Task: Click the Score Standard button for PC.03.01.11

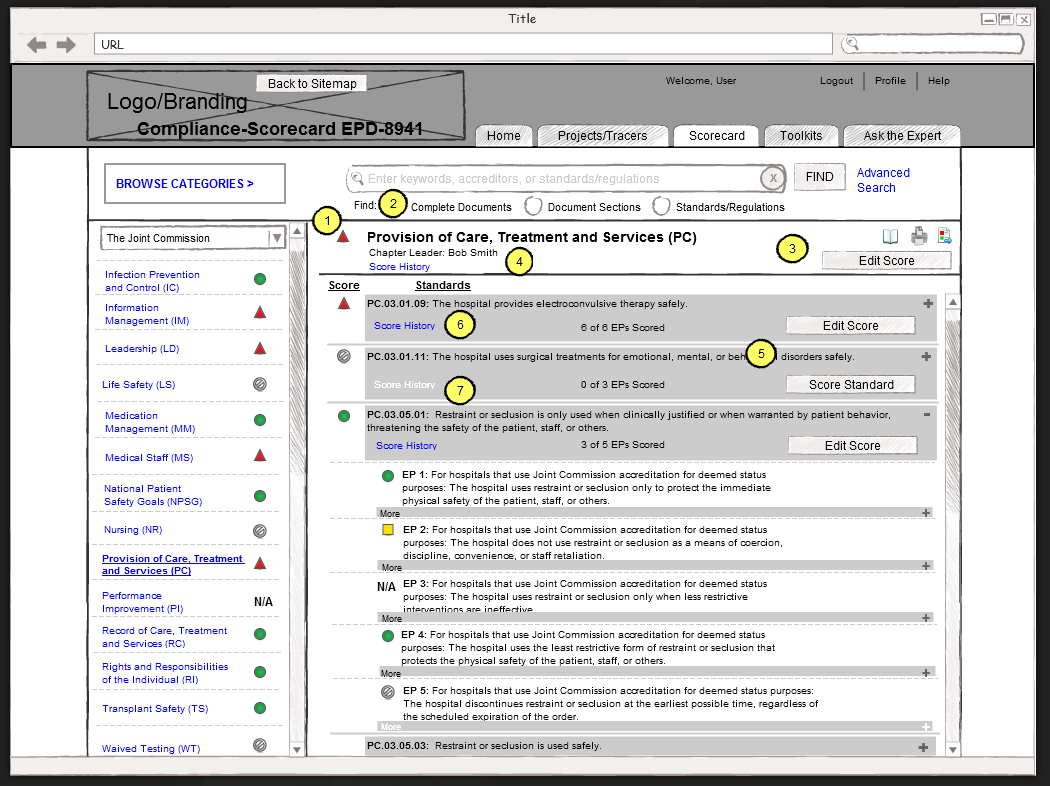Action: coord(851,384)
